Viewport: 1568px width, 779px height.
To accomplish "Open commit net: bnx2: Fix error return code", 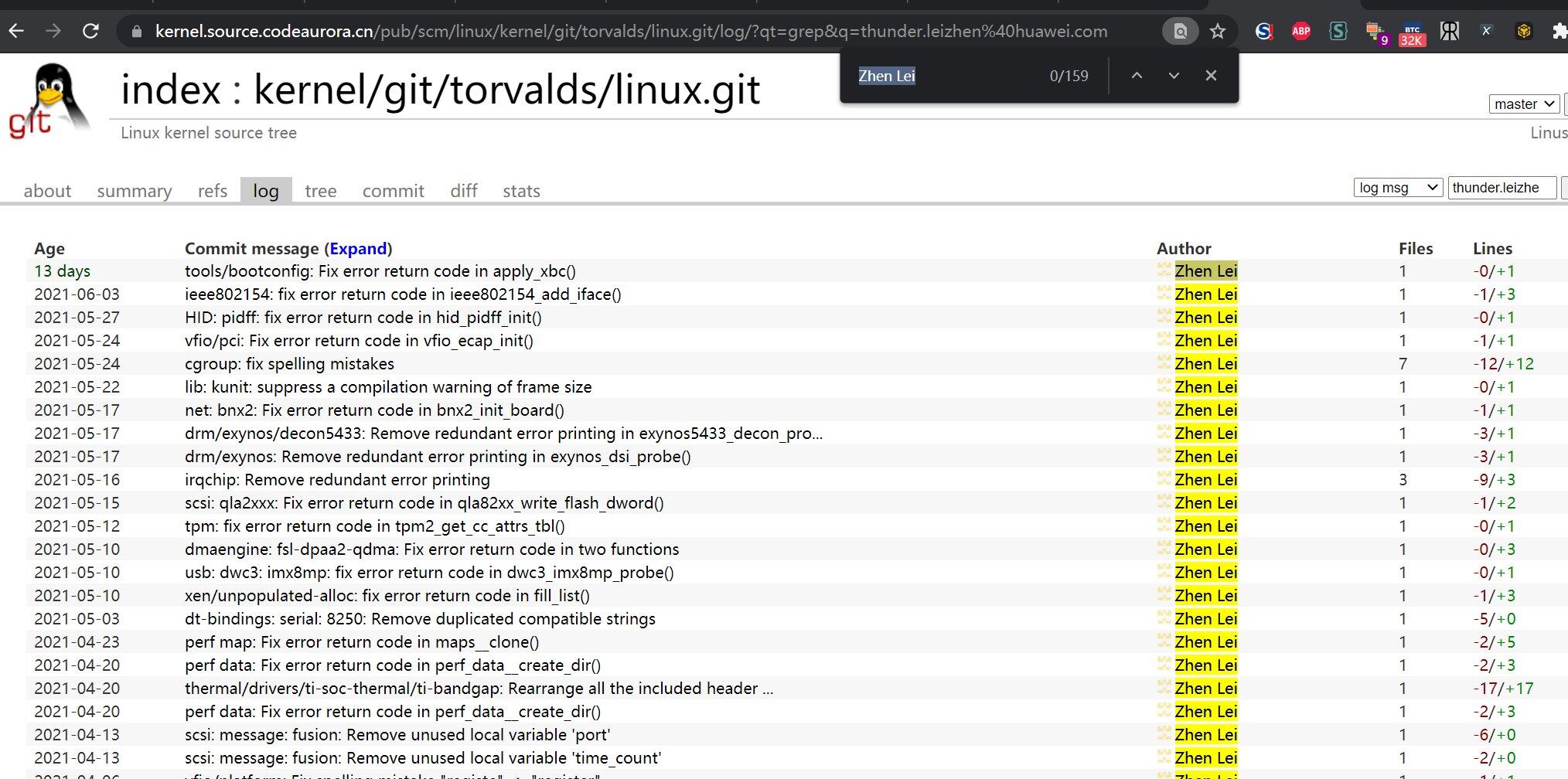I will pyautogui.click(x=374, y=410).
